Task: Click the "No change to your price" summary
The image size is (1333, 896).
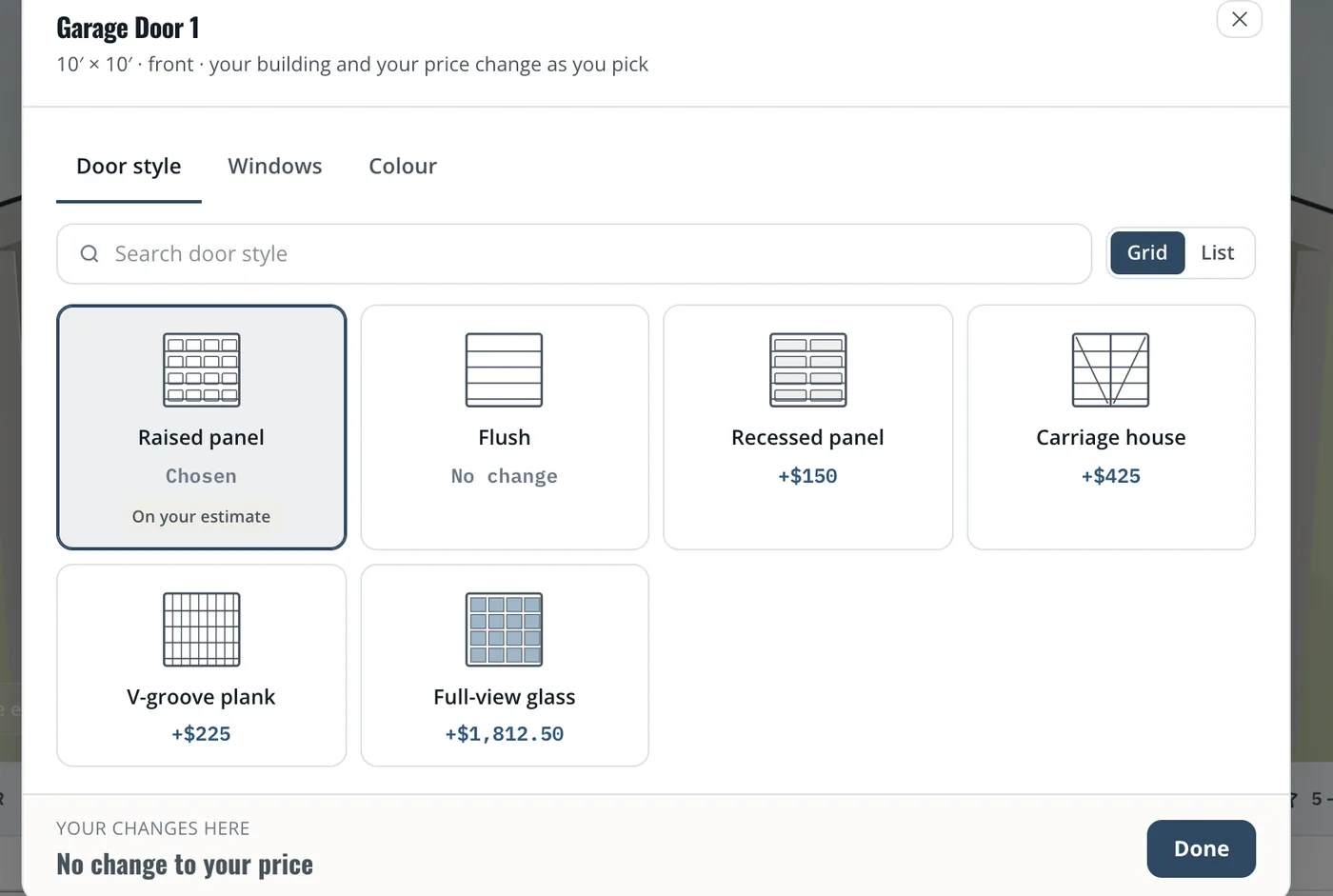Action: (x=185, y=865)
